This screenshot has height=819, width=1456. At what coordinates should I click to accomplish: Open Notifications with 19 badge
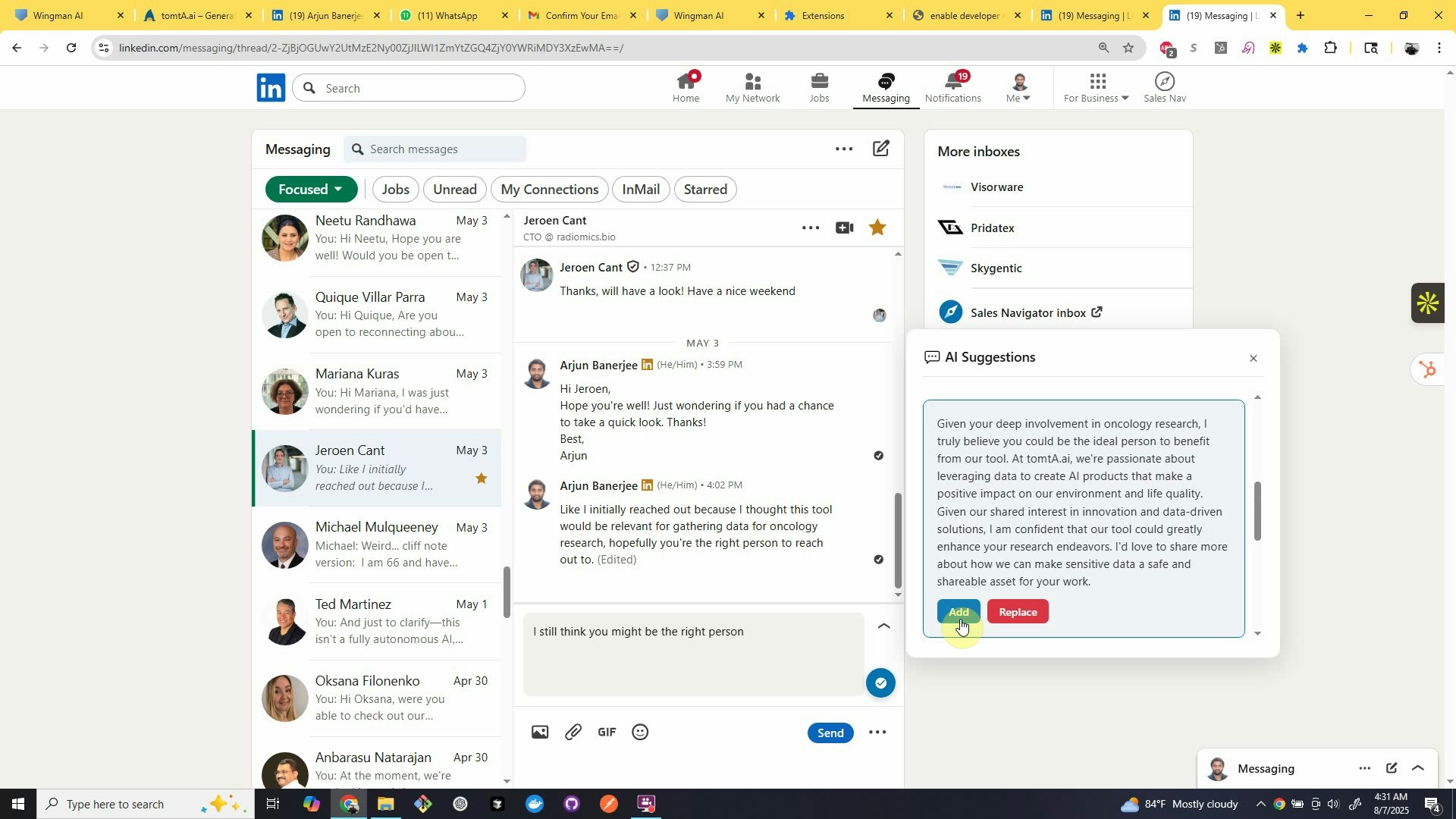pyautogui.click(x=952, y=87)
